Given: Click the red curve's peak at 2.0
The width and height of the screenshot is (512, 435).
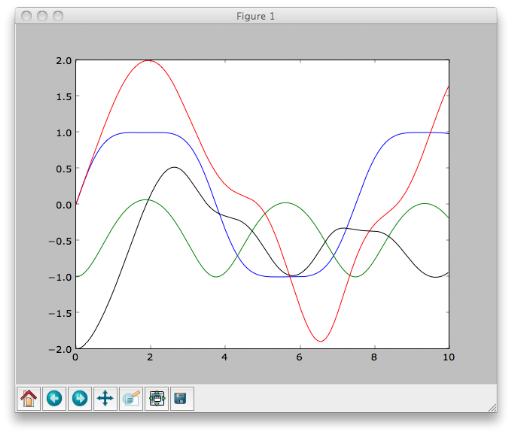Looking at the screenshot, I should coord(149,61).
